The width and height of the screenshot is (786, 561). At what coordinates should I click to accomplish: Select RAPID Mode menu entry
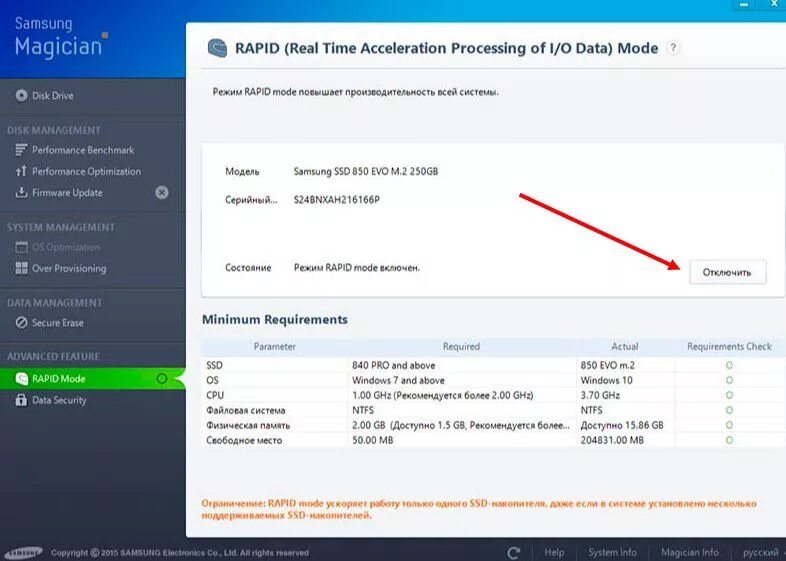(x=93, y=379)
